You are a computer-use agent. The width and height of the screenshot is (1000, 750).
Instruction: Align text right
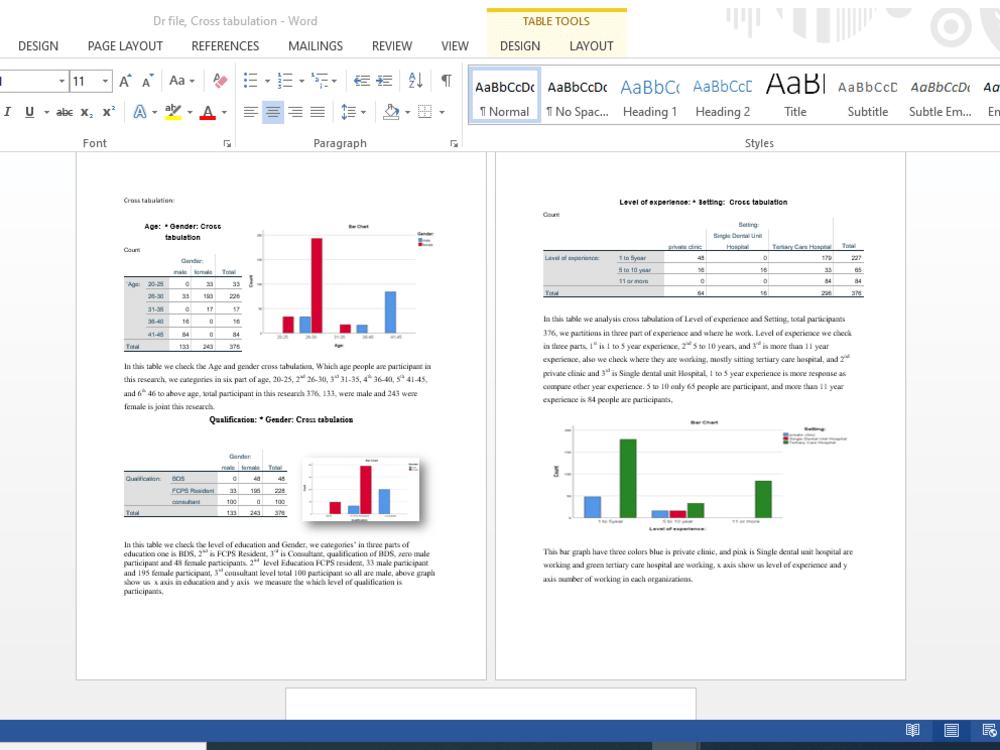295,112
